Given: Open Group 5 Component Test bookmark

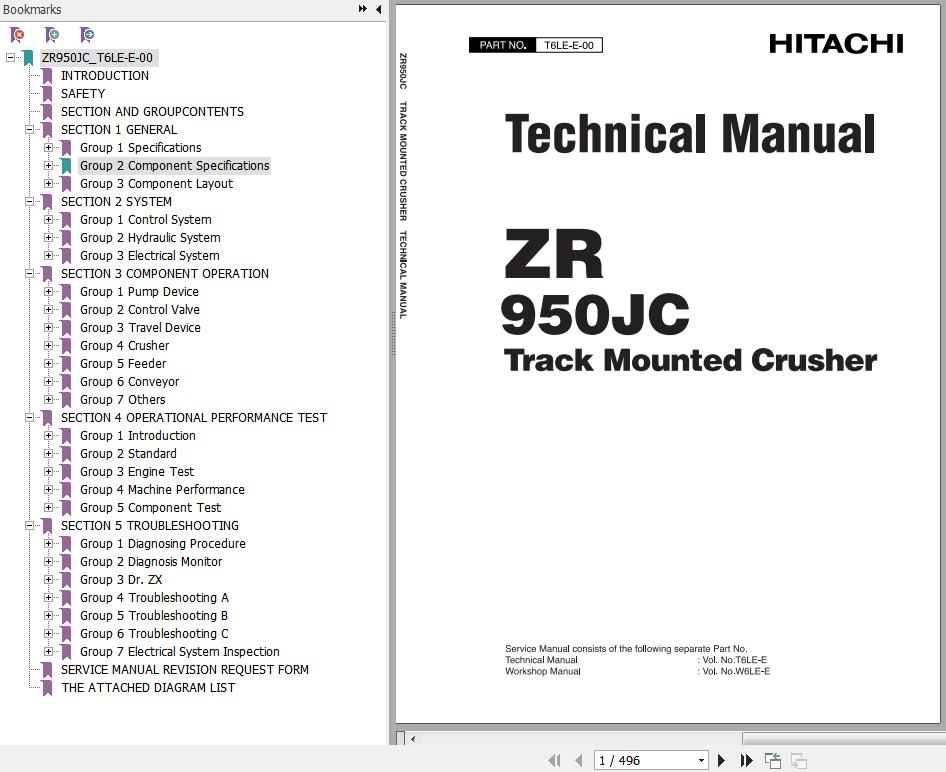Looking at the screenshot, I should click(150, 508).
